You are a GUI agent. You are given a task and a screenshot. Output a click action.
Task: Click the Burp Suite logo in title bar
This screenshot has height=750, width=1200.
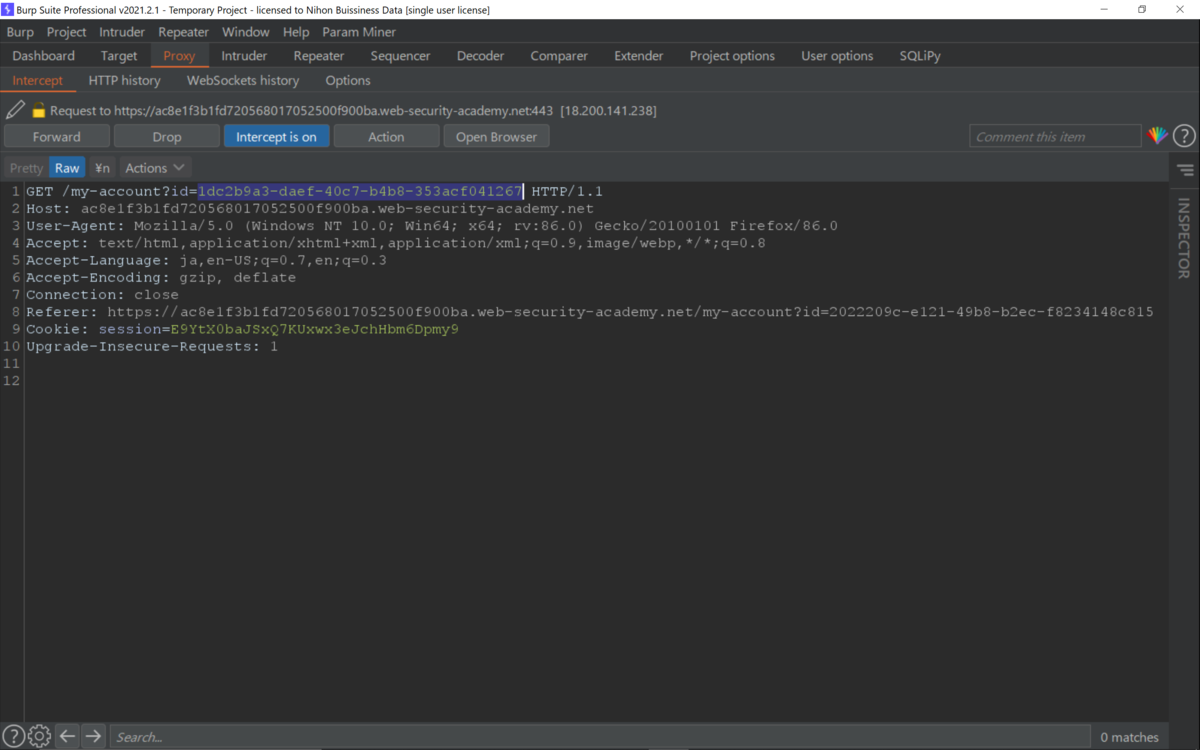(8, 9)
